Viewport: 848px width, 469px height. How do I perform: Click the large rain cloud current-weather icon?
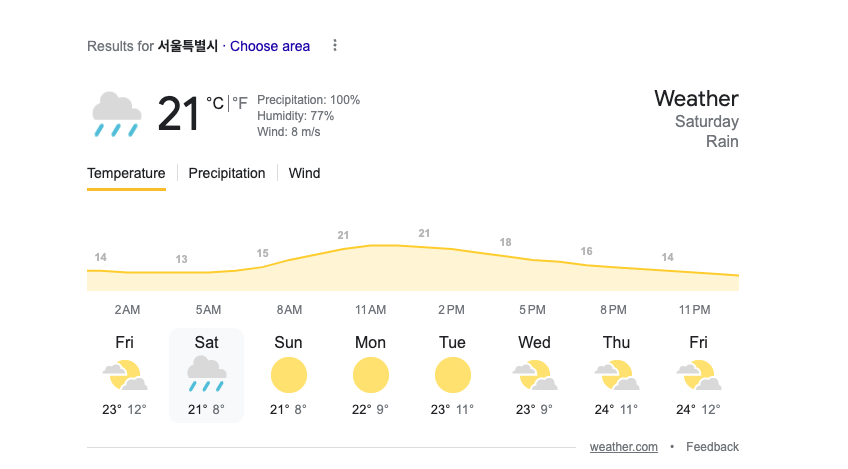coord(116,114)
